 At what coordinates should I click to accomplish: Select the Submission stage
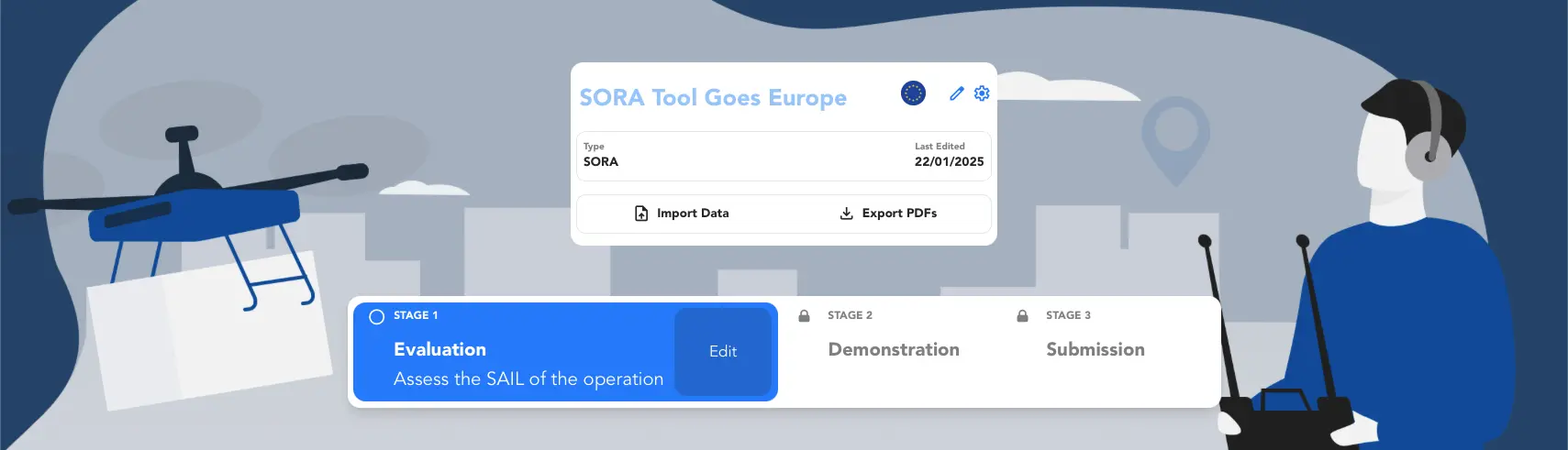click(x=1095, y=349)
